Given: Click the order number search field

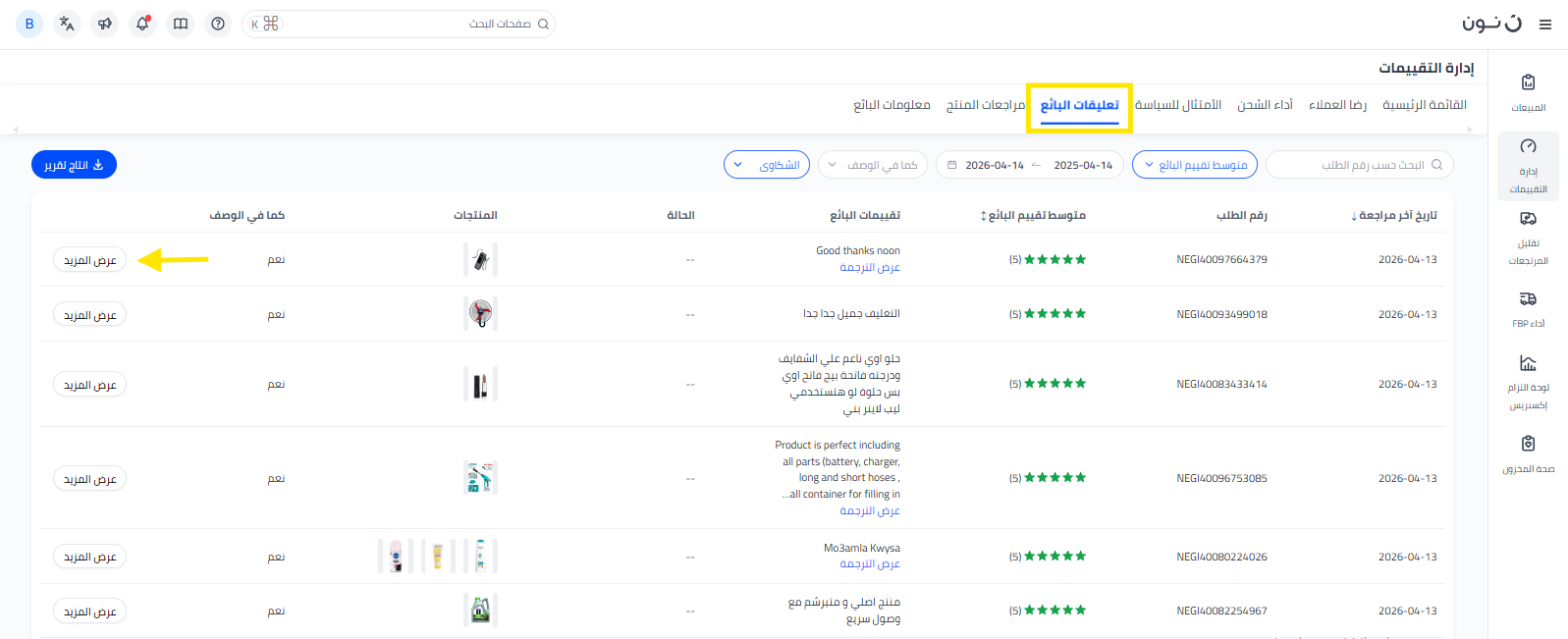Looking at the screenshot, I should point(1360,165).
